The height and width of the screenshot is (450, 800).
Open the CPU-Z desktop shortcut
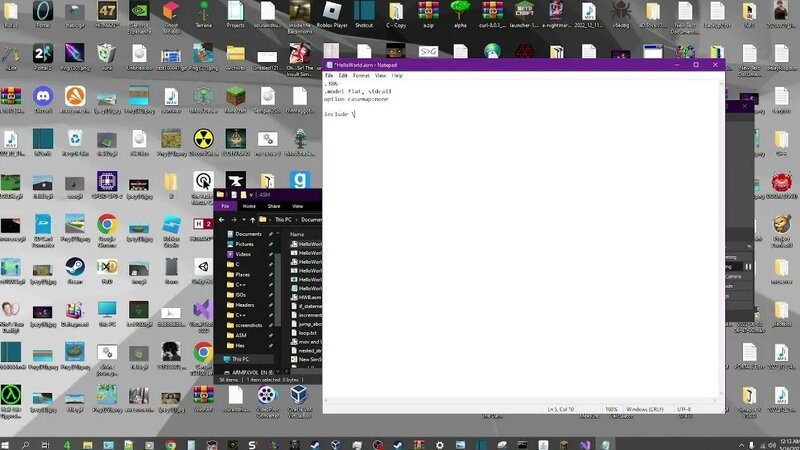tap(107, 185)
